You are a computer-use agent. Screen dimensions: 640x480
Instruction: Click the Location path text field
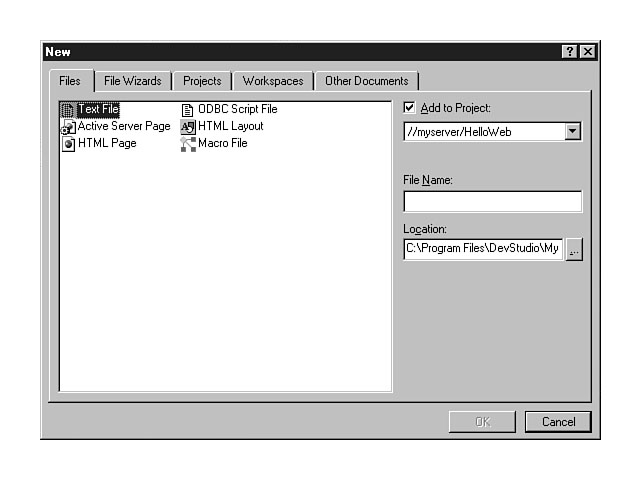click(483, 250)
